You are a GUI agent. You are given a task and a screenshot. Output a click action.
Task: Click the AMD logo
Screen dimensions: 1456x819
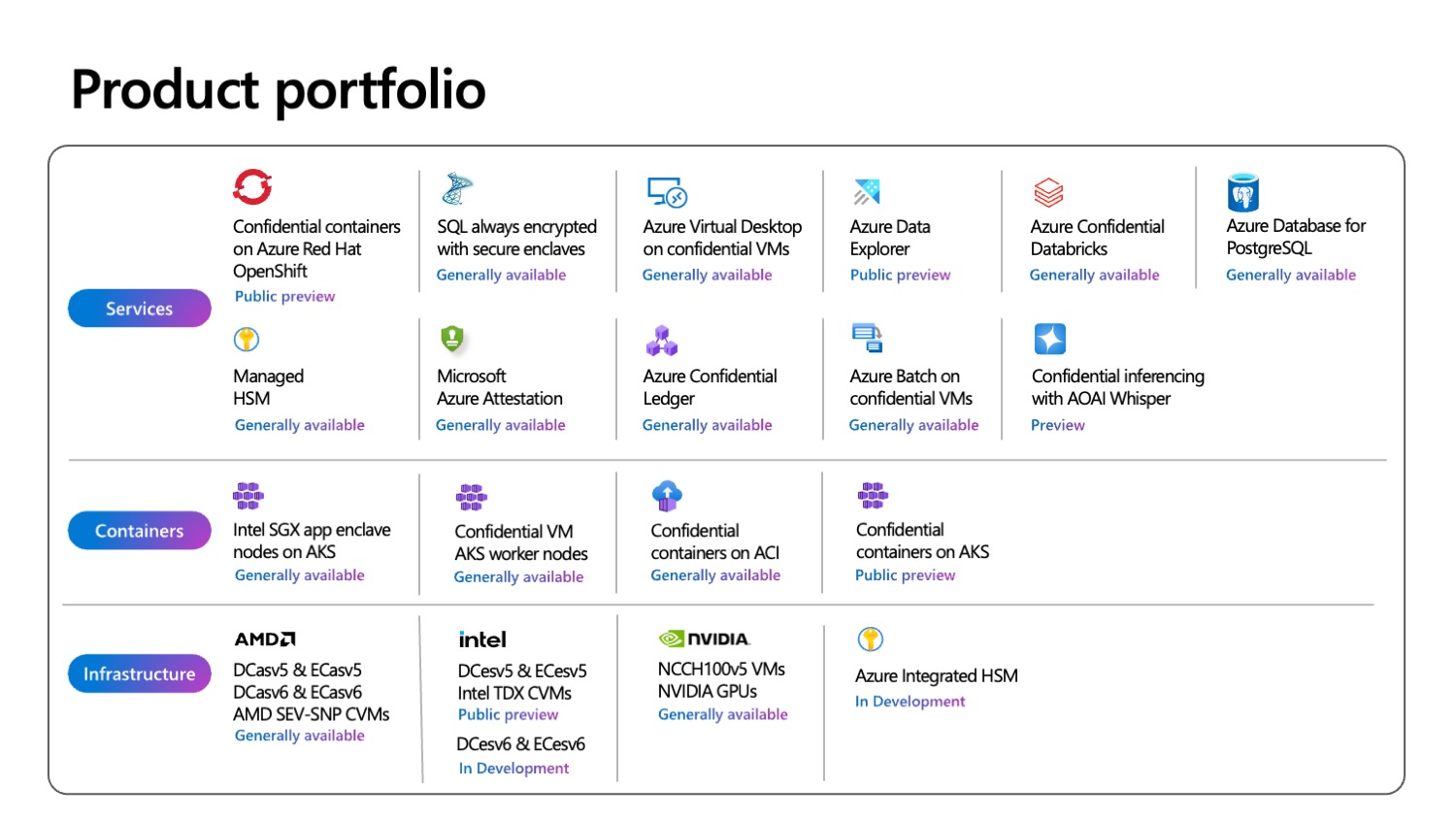[265, 639]
